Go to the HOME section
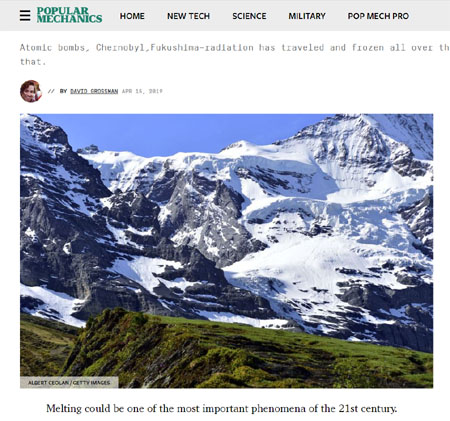 [132, 16]
